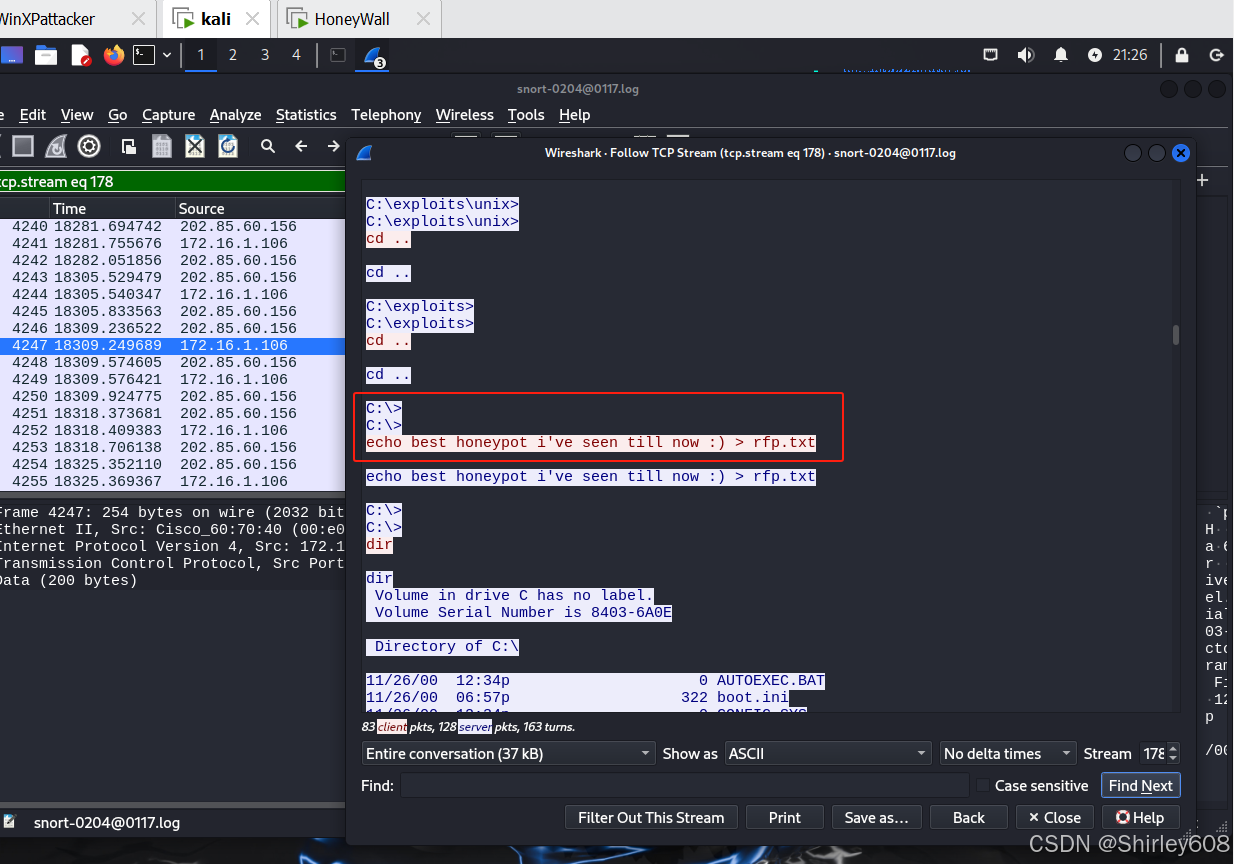Click the plus button beside filter bar
Screen dimensions: 1234x864
1203,180
